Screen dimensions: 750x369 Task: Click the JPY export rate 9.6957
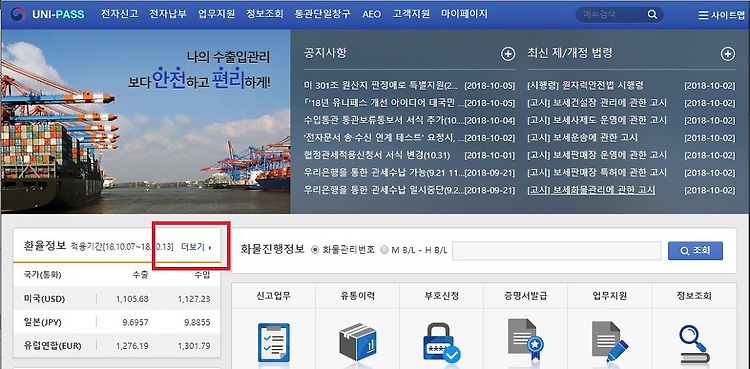[135, 322]
